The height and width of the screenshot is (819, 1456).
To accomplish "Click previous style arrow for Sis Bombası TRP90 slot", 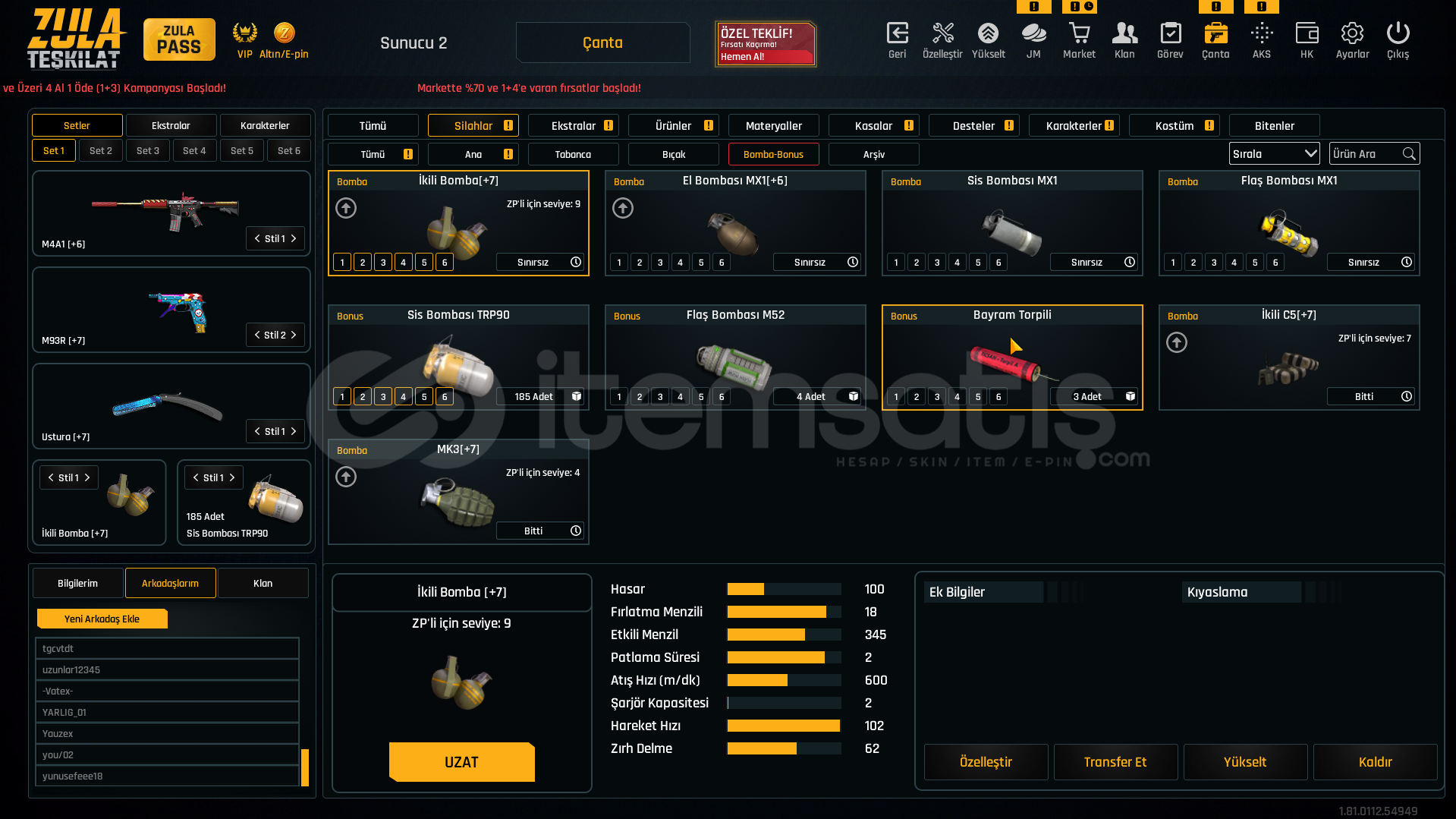I will point(196,477).
